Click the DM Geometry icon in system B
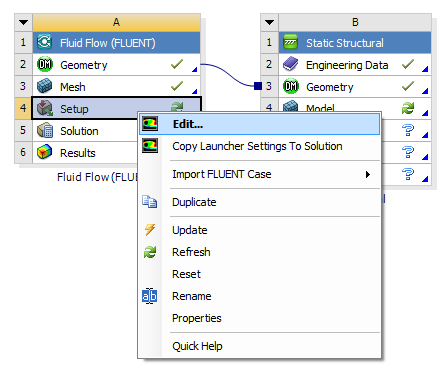Screen dimensions: 442x374 click(291, 86)
